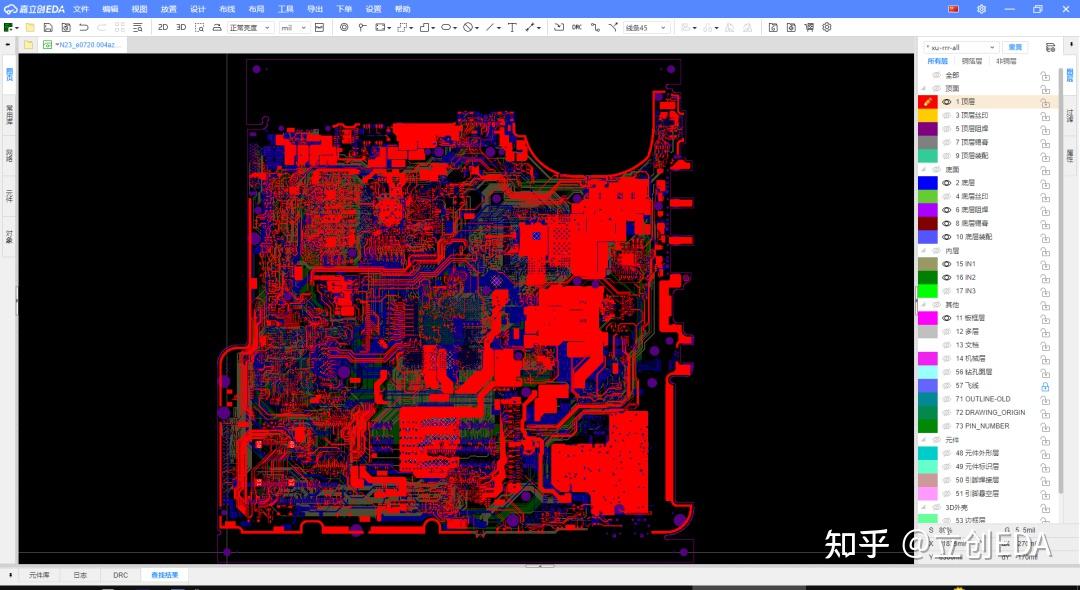The width and height of the screenshot is (1080, 590).
Task: Select the keep-out region tool
Action: click(468, 28)
